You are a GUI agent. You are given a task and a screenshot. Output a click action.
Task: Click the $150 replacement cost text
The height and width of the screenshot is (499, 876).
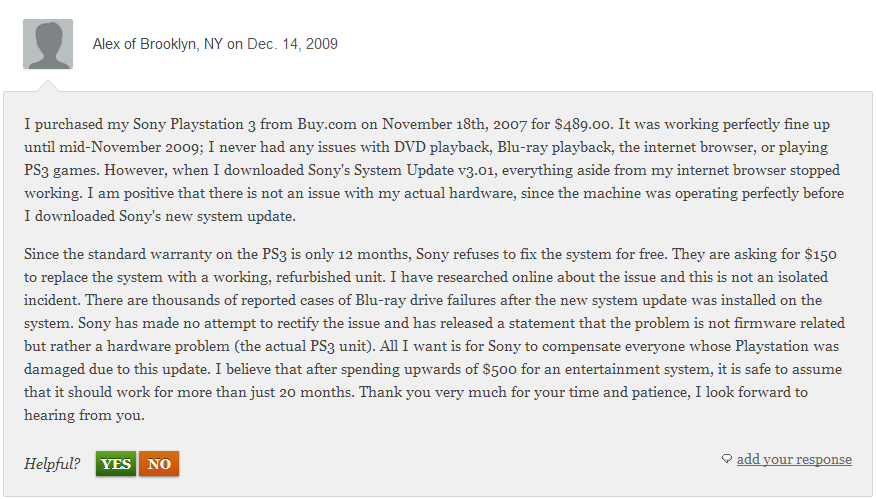820,254
